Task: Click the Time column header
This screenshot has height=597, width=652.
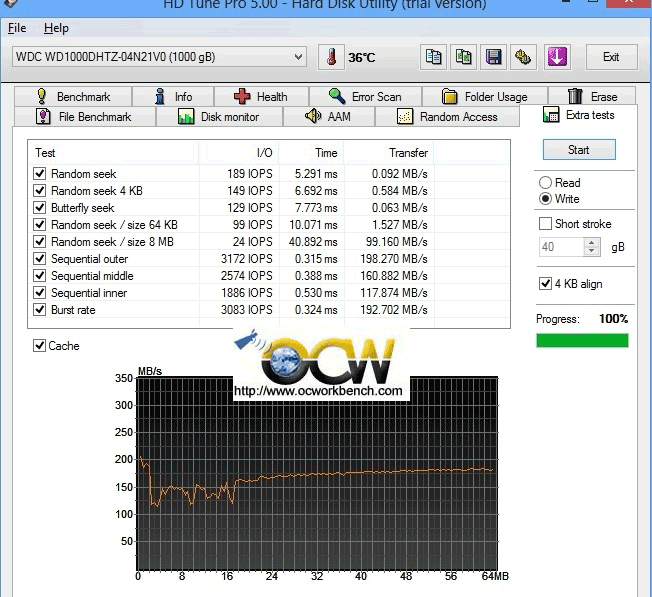Action: (x=311, y=153)
